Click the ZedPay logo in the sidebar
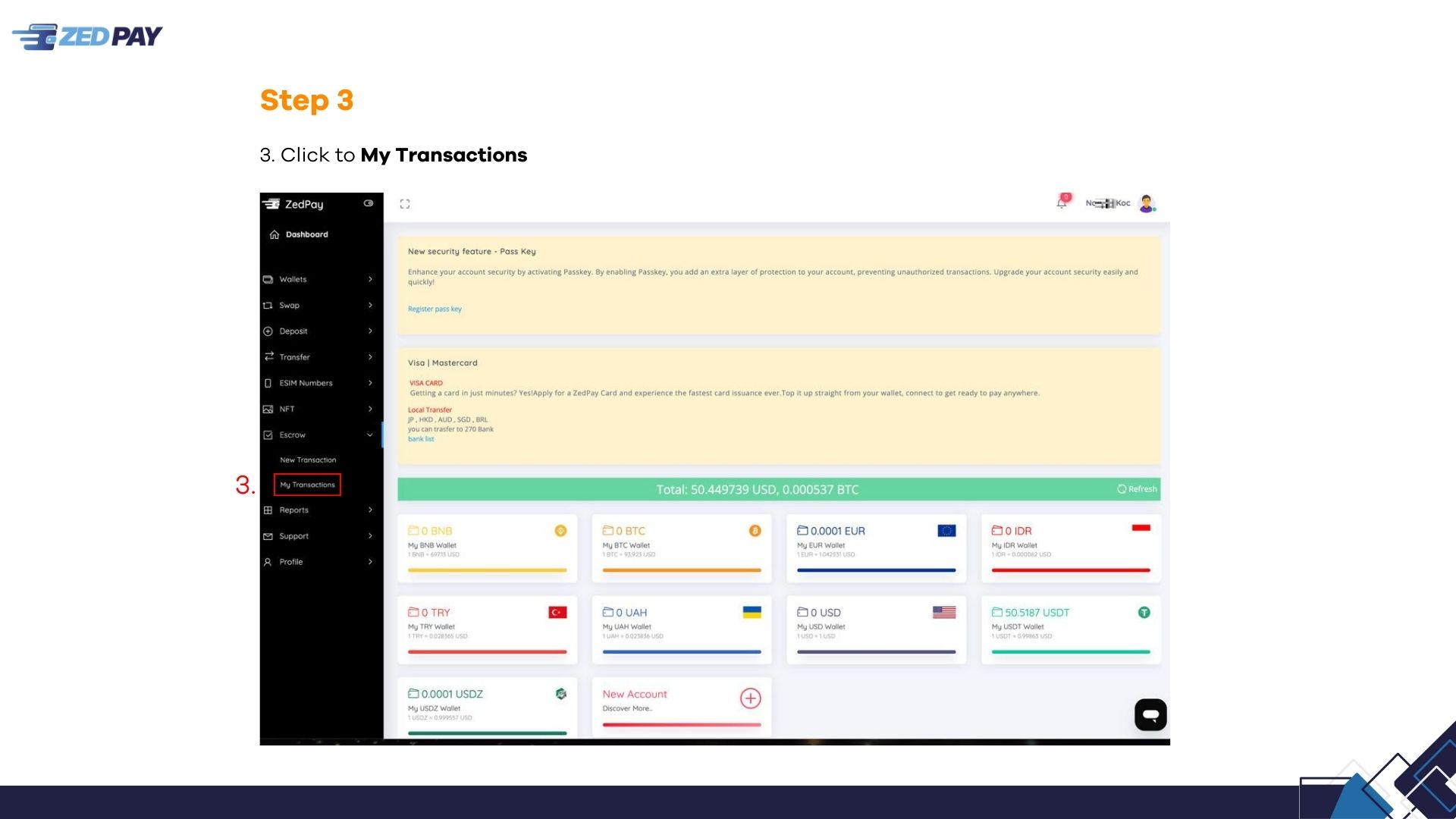 point(293,204)
